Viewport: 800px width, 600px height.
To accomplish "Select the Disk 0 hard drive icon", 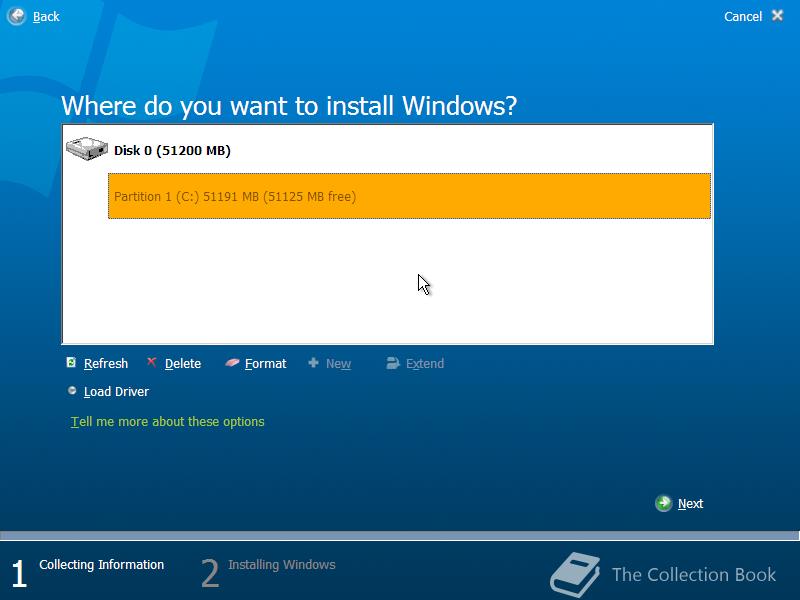I will pos(87,148).
